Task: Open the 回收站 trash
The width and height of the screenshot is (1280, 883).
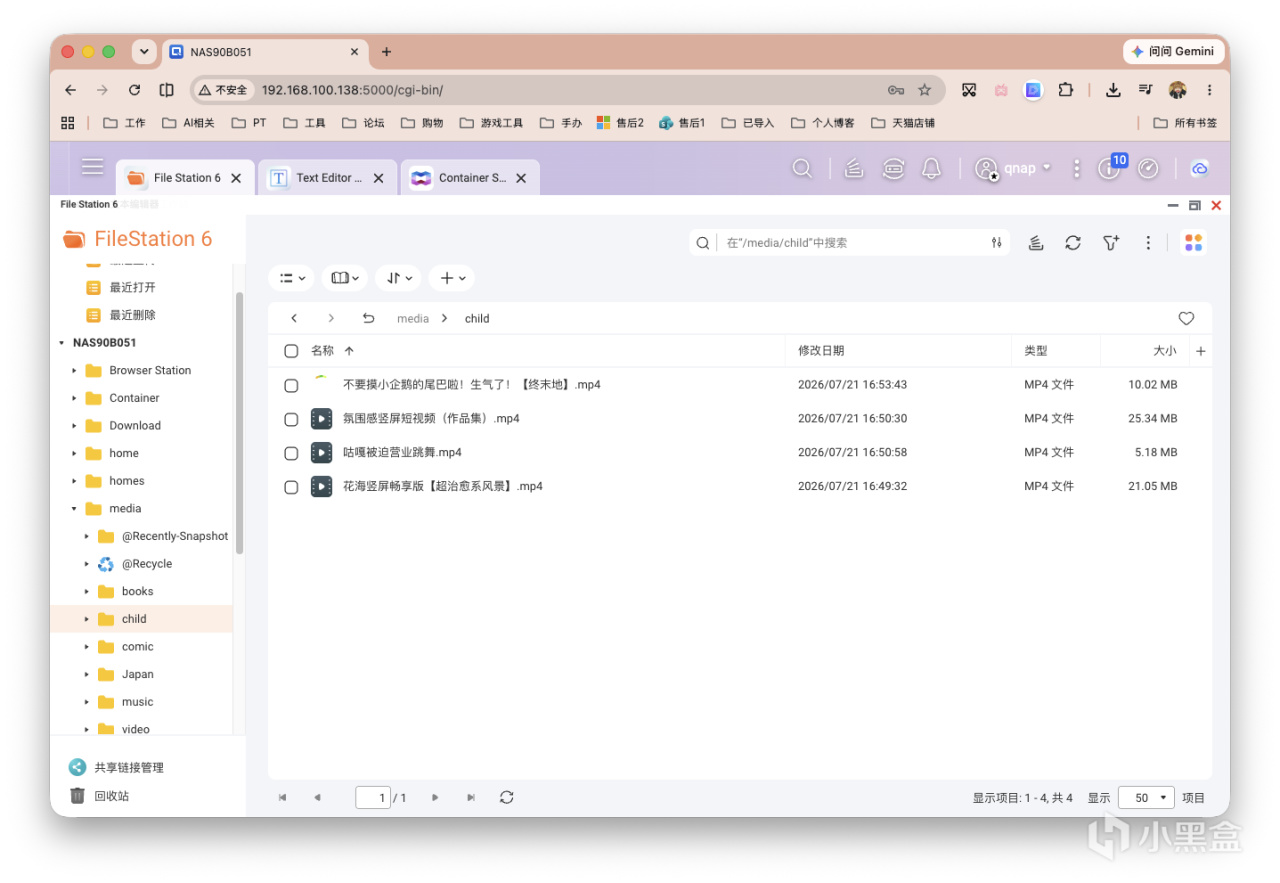Action: 99,796
